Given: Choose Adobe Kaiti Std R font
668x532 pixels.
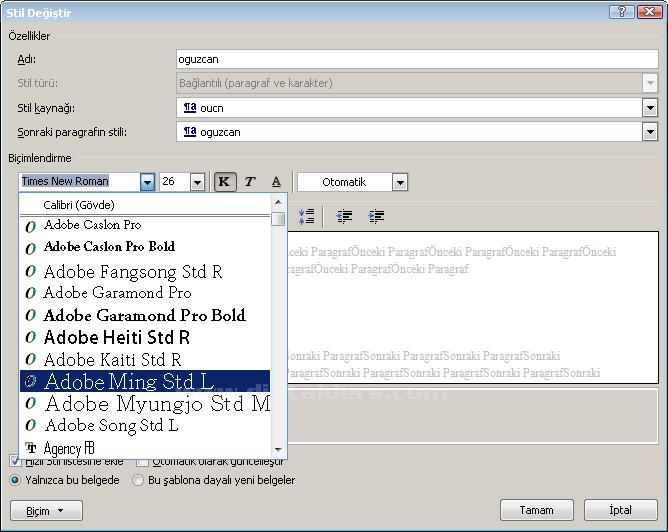Looking at the screenshot, I should pos(145,359).
